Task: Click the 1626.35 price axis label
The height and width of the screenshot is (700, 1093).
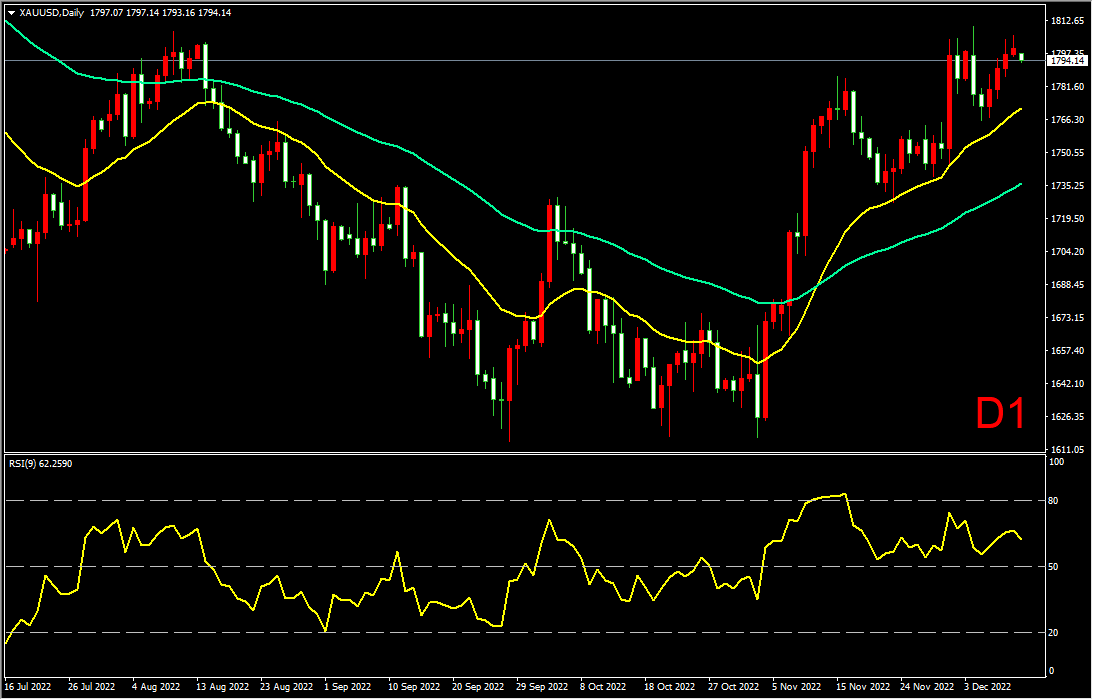Action: click(1067, 417)
